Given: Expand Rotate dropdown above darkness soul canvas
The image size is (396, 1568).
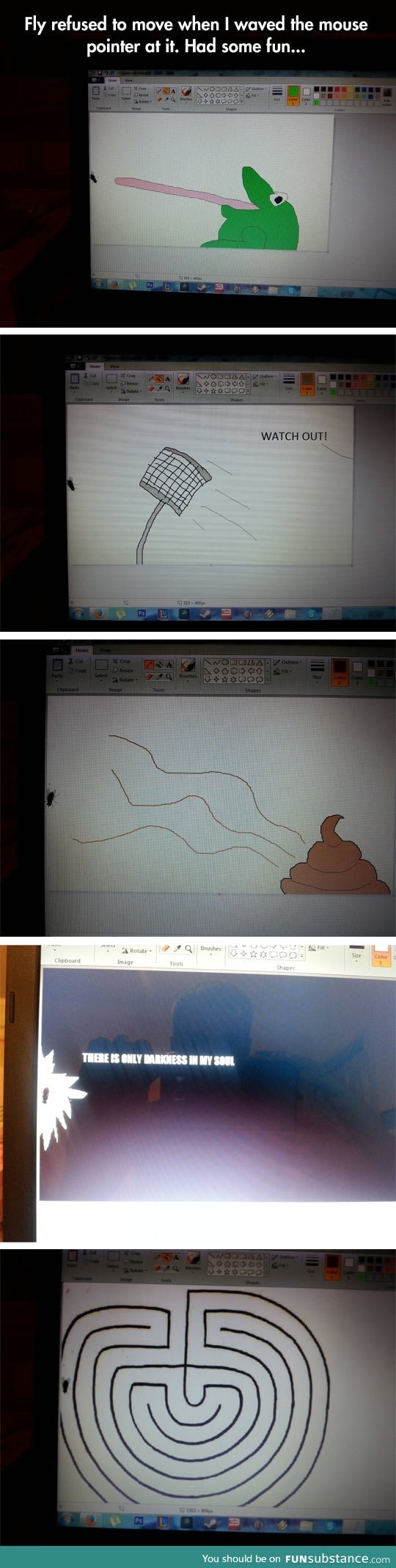Looking at the screenshot, I should coord(137,951).
